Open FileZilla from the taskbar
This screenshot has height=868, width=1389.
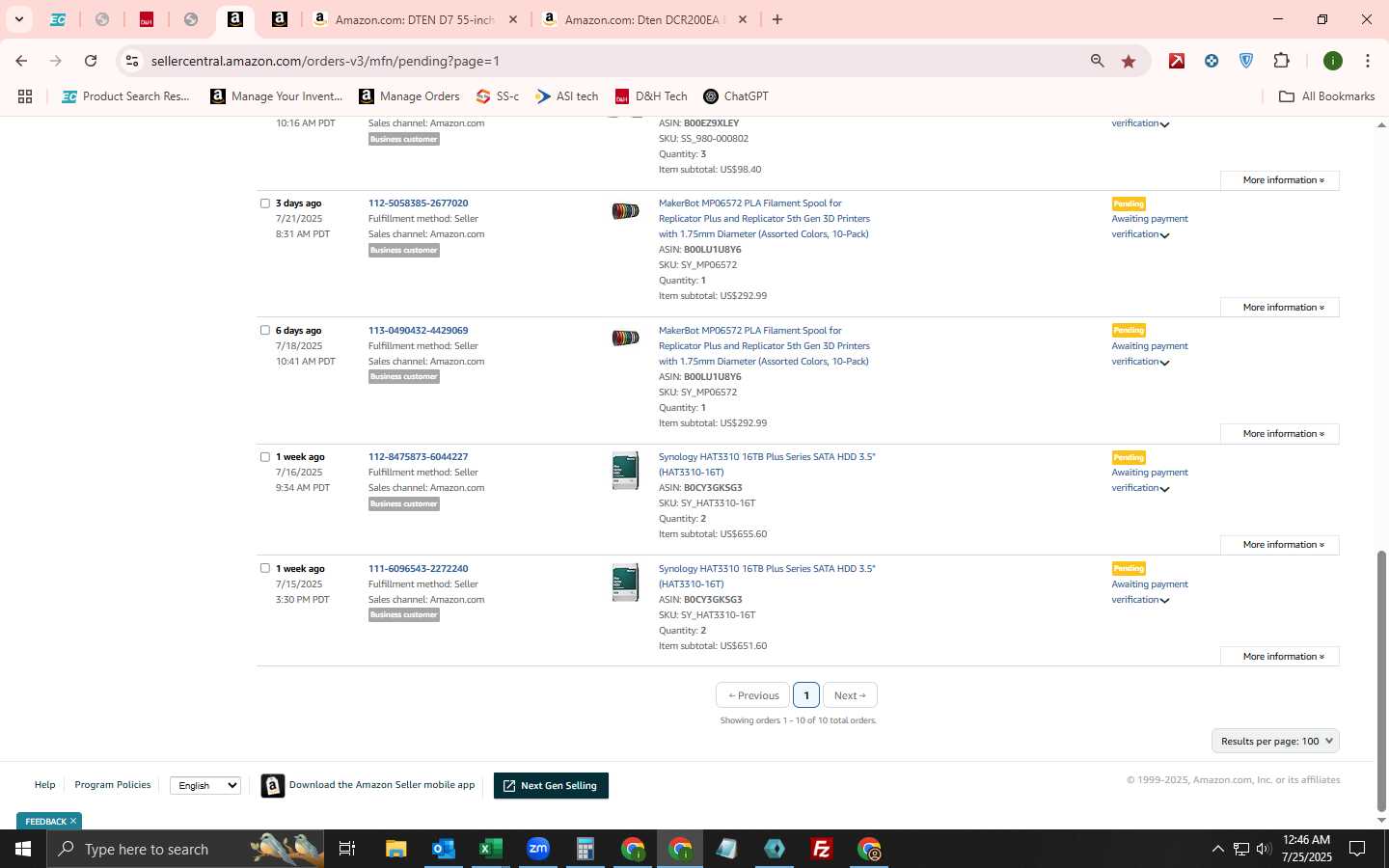822,849
